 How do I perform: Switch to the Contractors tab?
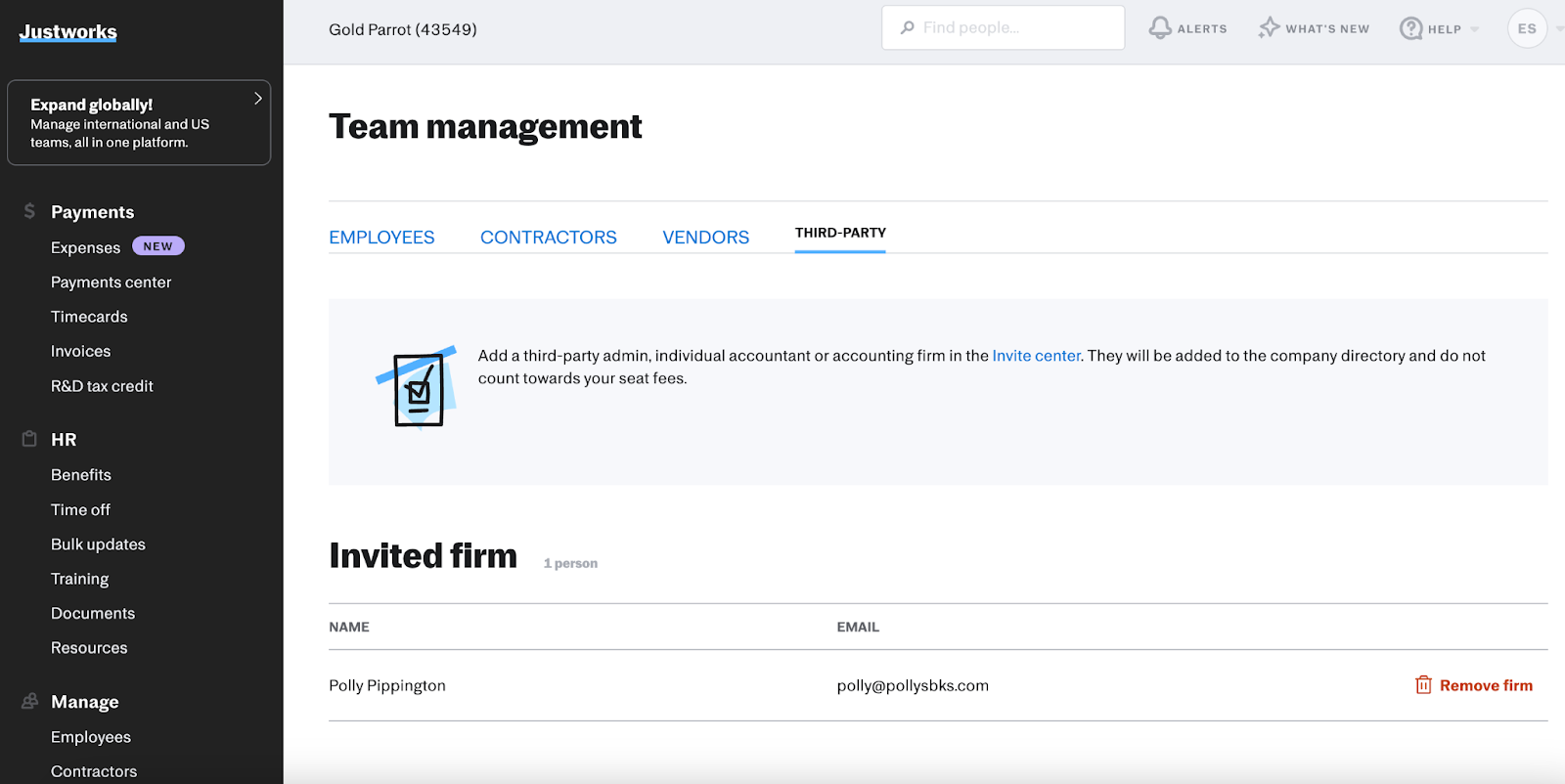(548, 238)
